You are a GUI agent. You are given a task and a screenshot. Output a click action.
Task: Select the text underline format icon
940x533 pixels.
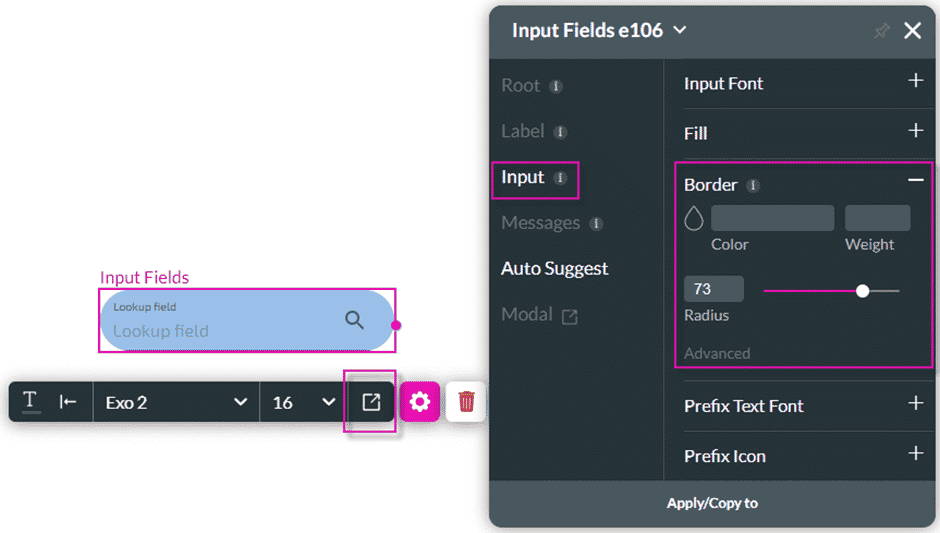[31, 402]
